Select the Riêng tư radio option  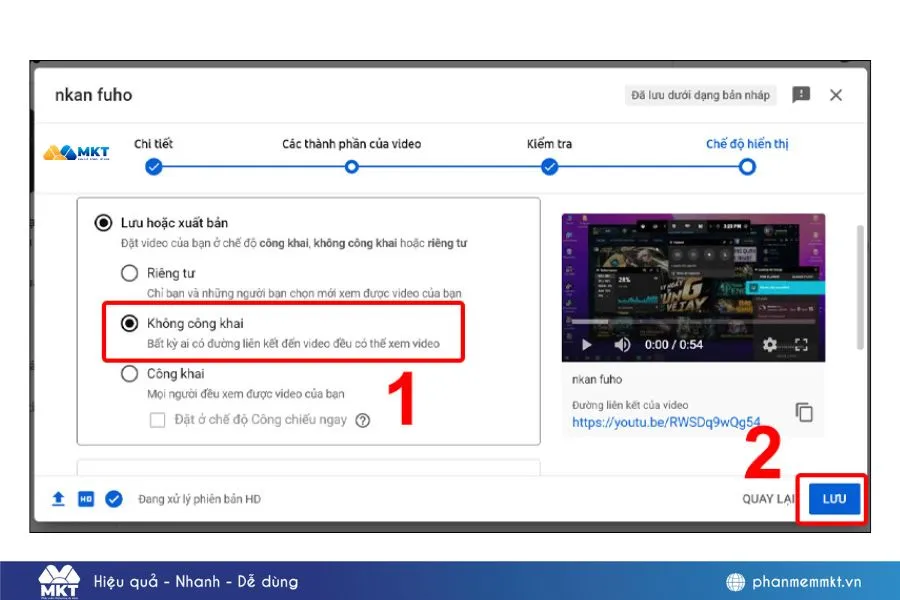pos(130,273)
